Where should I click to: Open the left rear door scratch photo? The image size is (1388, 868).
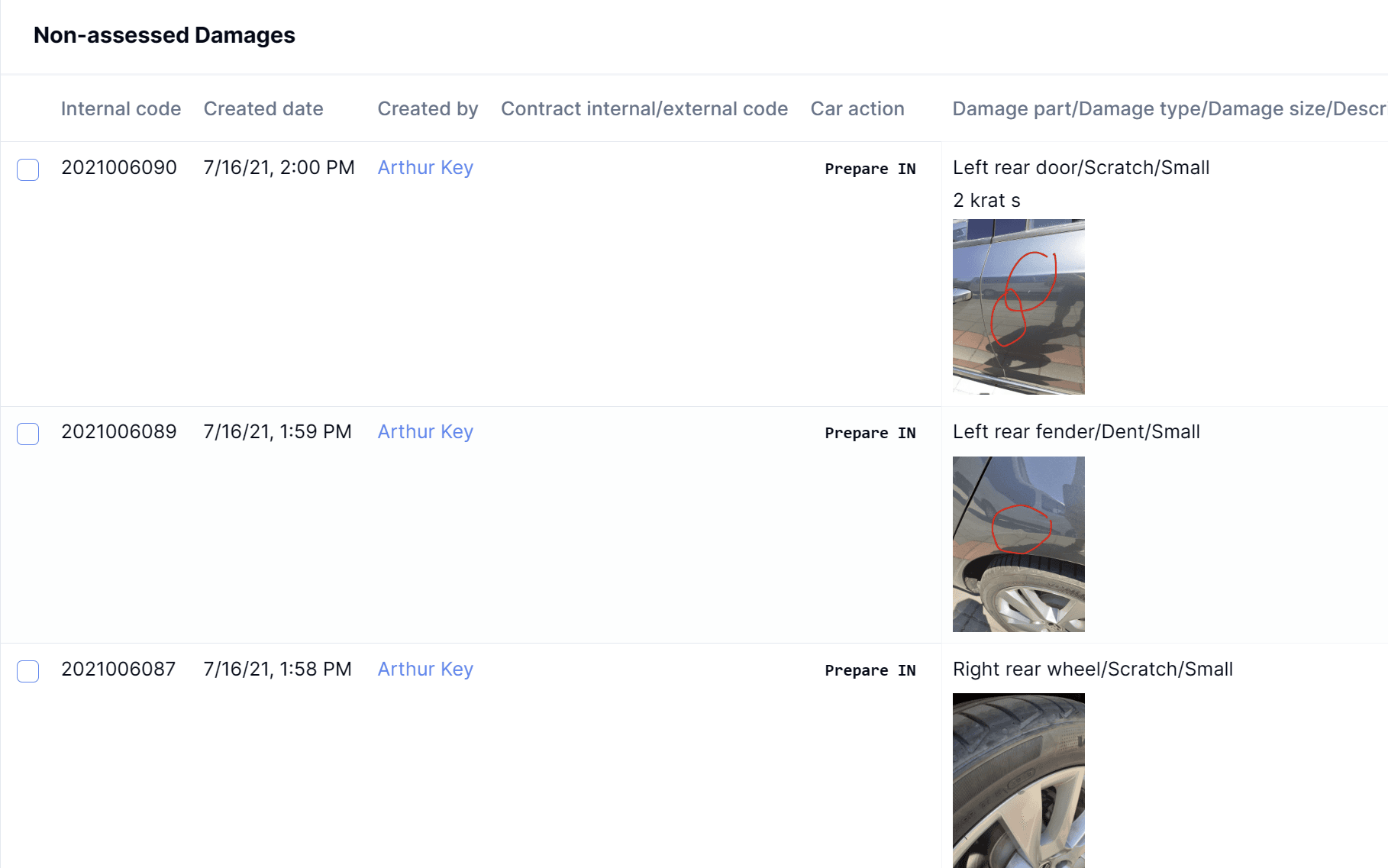pos(1018,307)
